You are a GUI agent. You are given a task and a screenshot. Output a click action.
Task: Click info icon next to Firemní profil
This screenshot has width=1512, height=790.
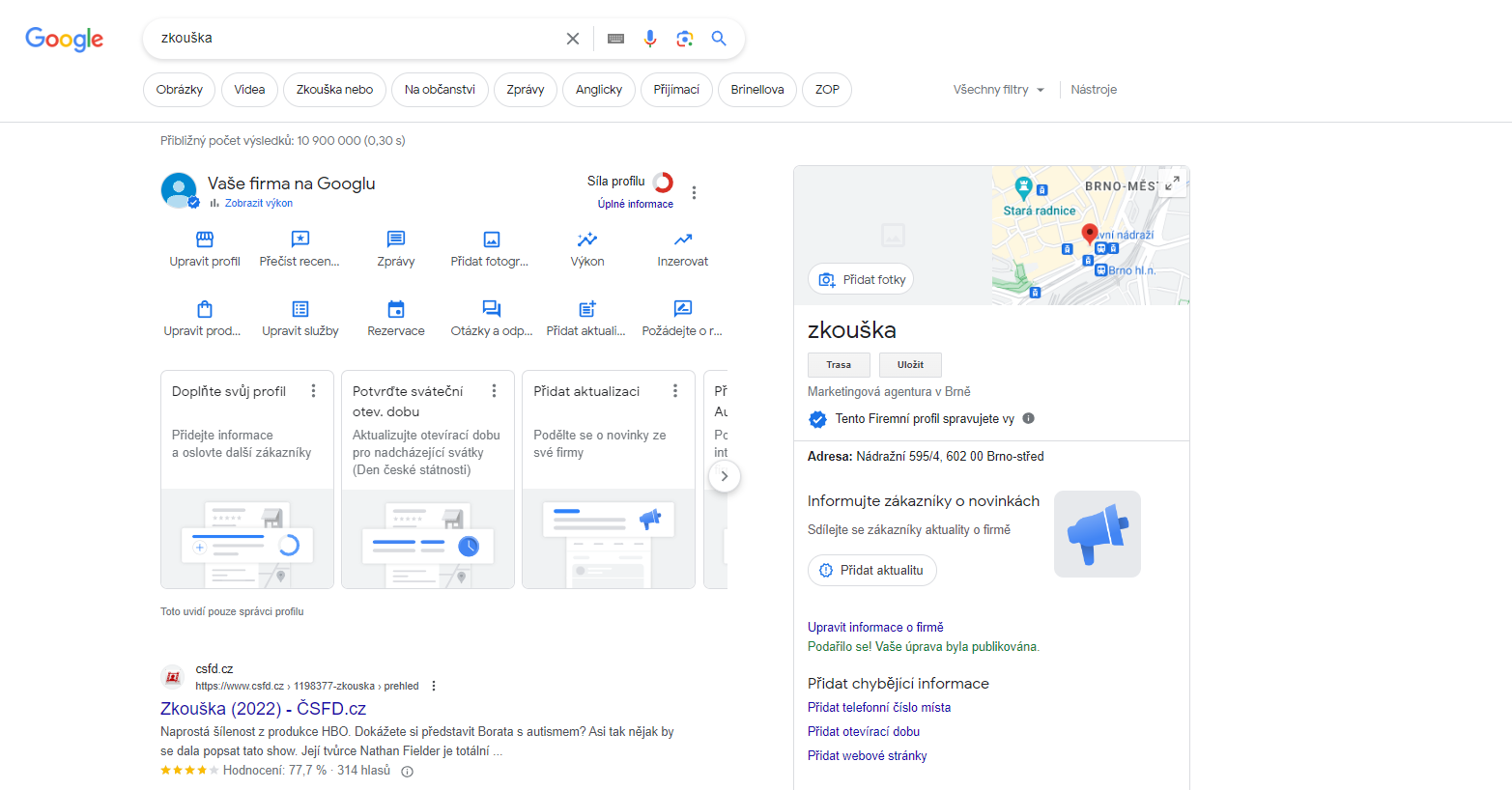(1028, 418)
